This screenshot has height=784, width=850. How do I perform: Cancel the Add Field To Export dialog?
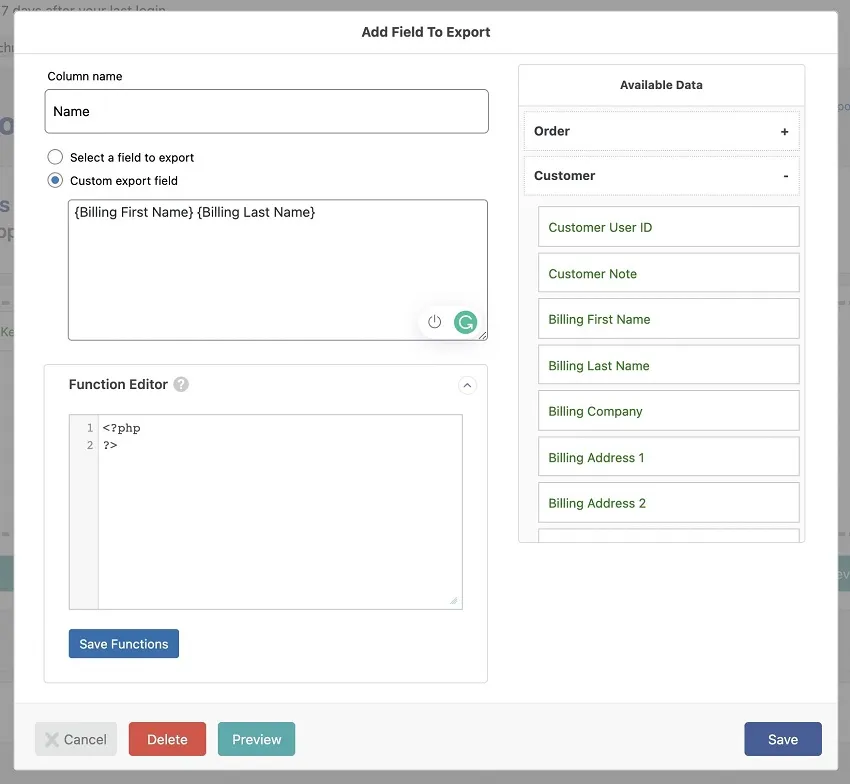[75, 739]
